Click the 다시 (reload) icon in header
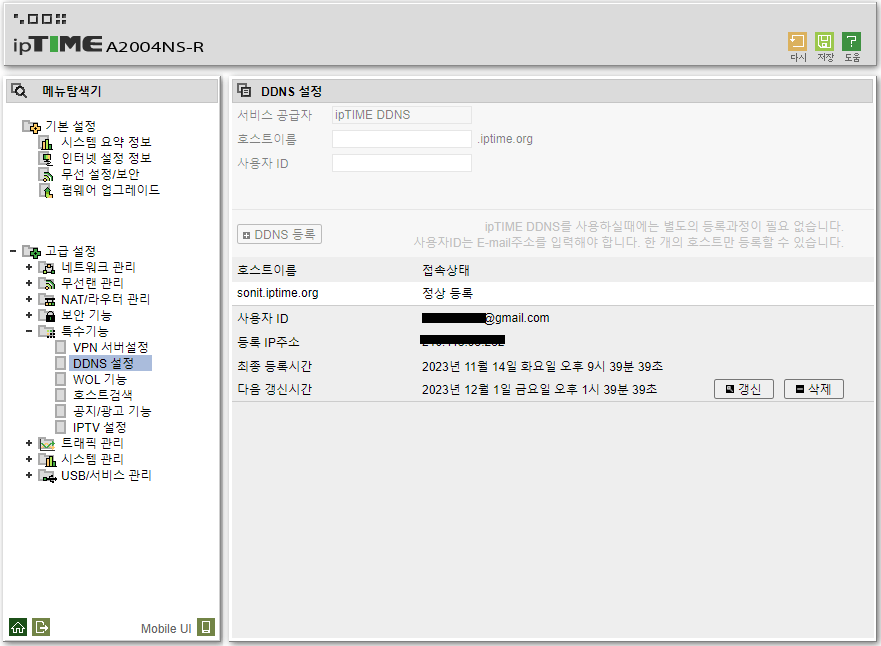 click(797, 42)
